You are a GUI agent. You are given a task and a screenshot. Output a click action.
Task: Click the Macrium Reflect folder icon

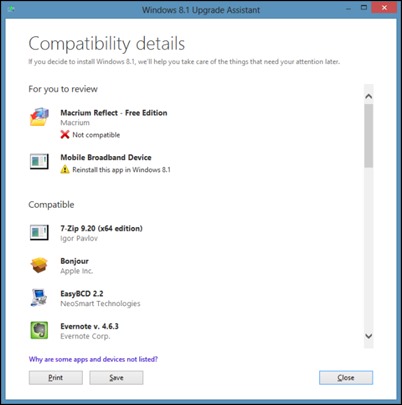[39, 117]
